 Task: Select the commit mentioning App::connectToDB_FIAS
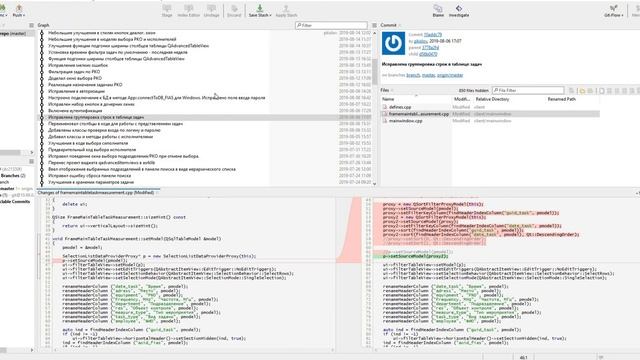205,98
